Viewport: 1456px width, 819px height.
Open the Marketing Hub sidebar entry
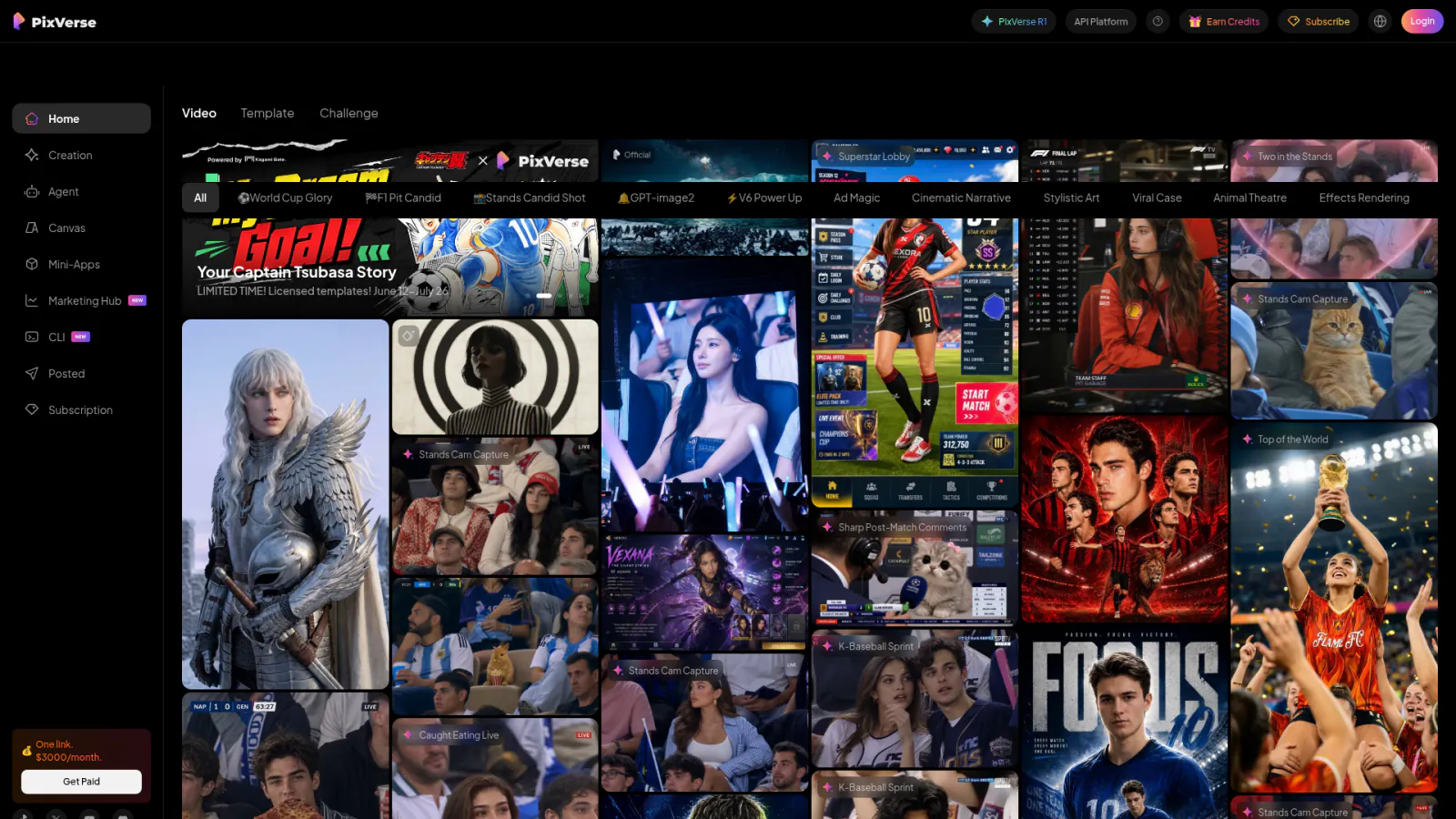[x=81, y=300]
